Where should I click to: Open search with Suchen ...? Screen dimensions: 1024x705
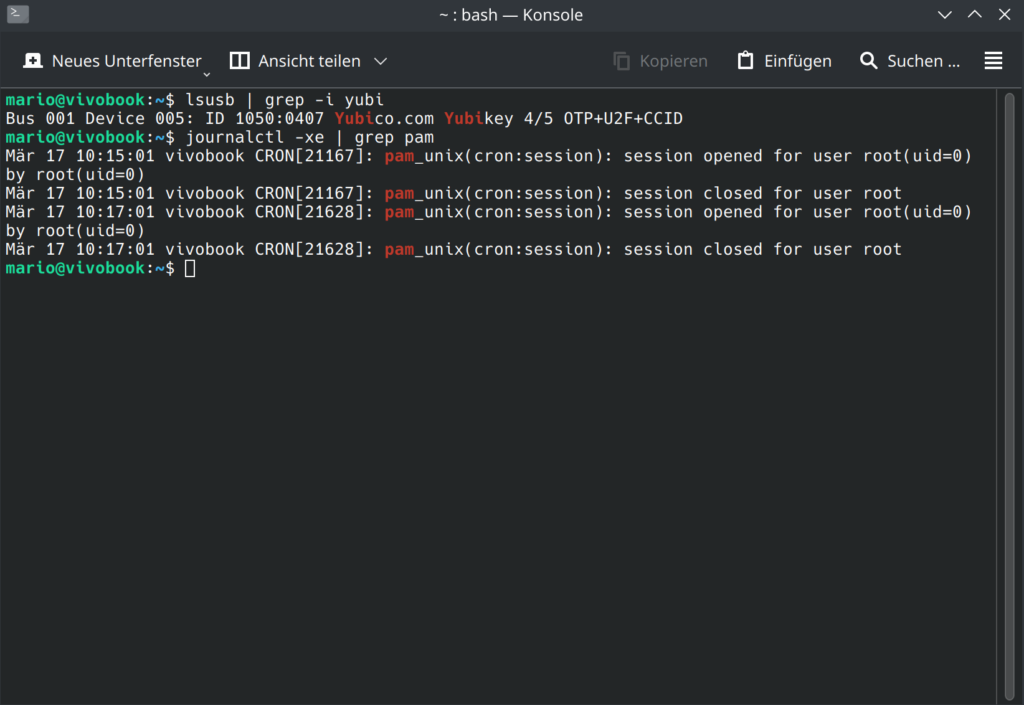coord(910,61)
